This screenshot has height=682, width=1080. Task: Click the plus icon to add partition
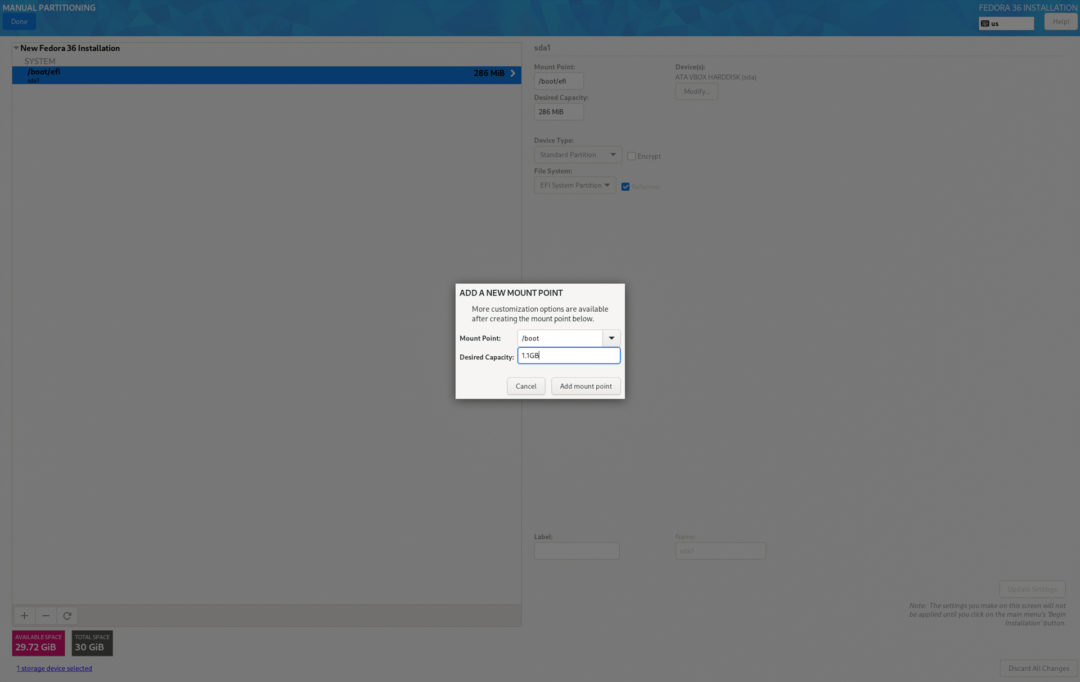[24, 616]
